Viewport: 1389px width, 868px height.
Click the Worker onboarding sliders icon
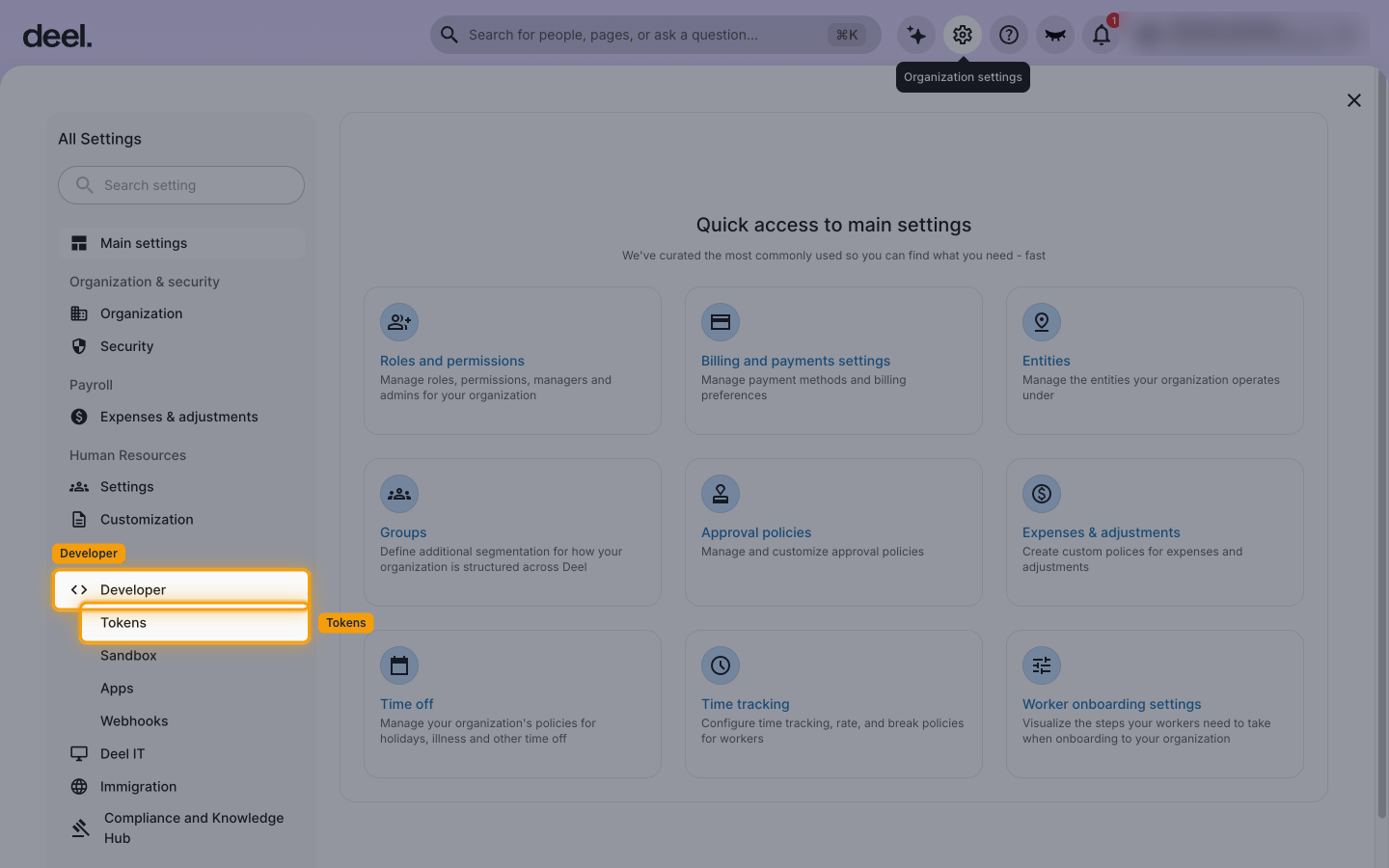[x=1042, y=665]
